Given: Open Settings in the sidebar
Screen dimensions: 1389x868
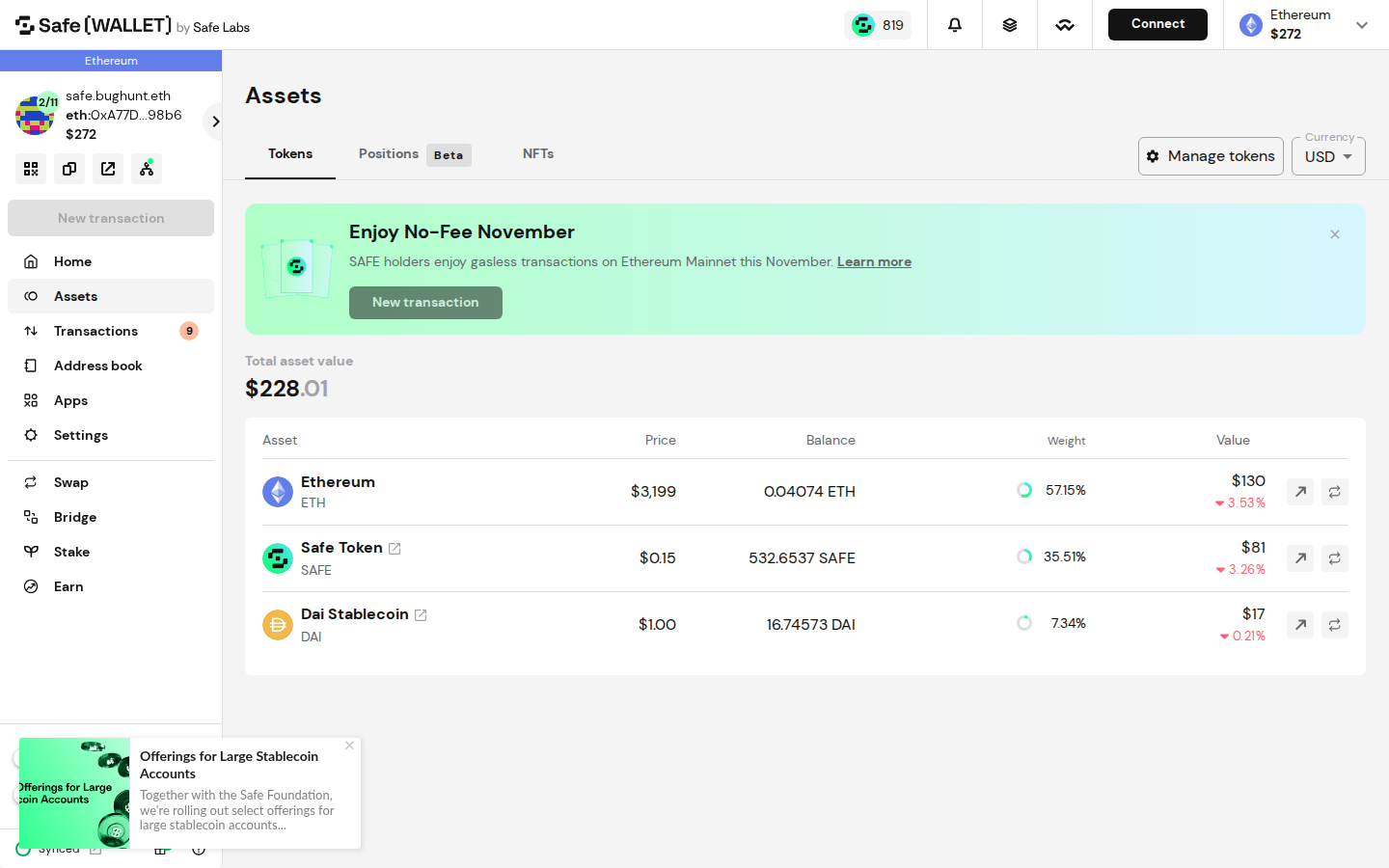Looking at the screenshot, I should pos(111,435).
